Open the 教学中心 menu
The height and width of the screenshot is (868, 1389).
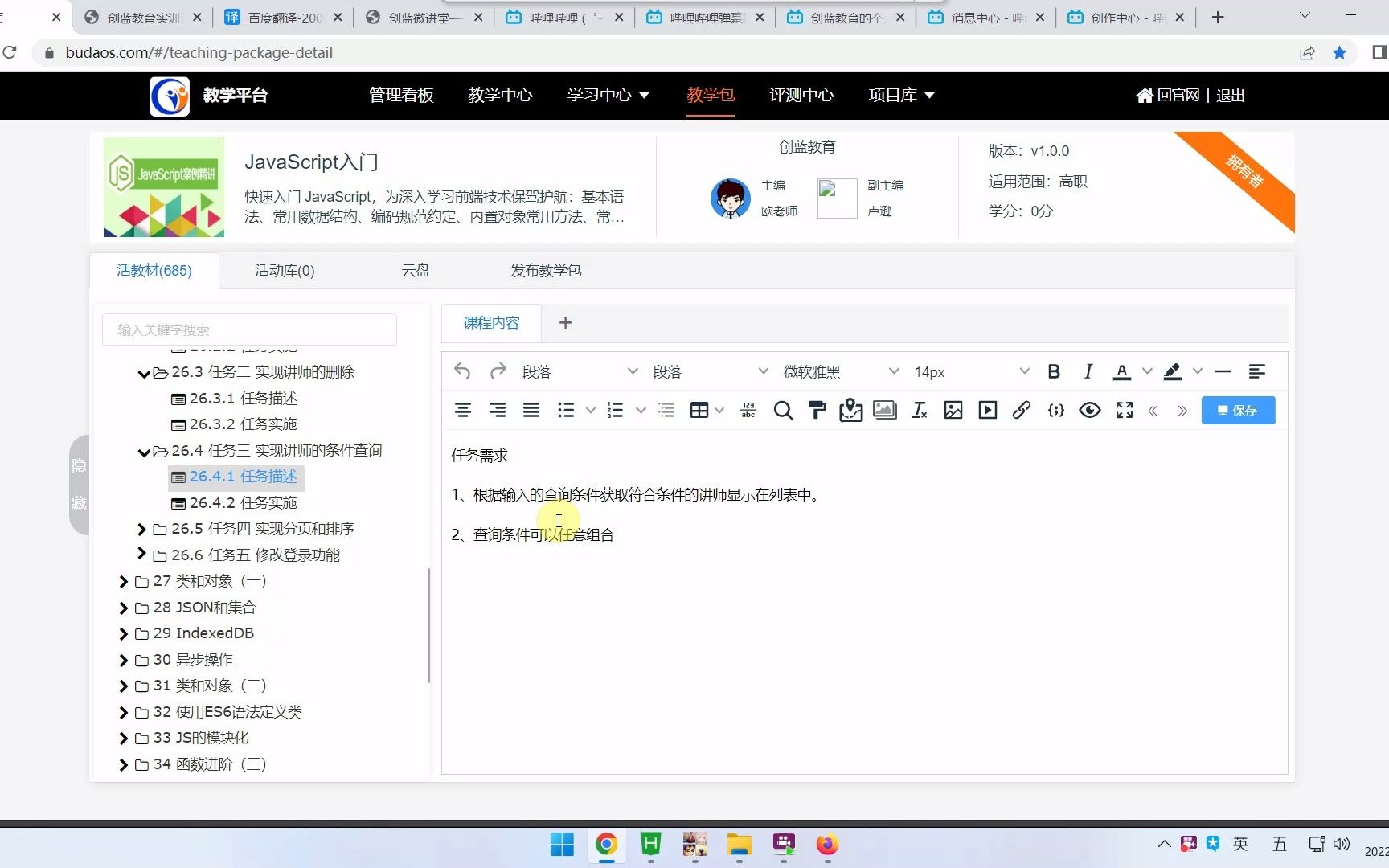pyautogui.click(x=500, y=95)
